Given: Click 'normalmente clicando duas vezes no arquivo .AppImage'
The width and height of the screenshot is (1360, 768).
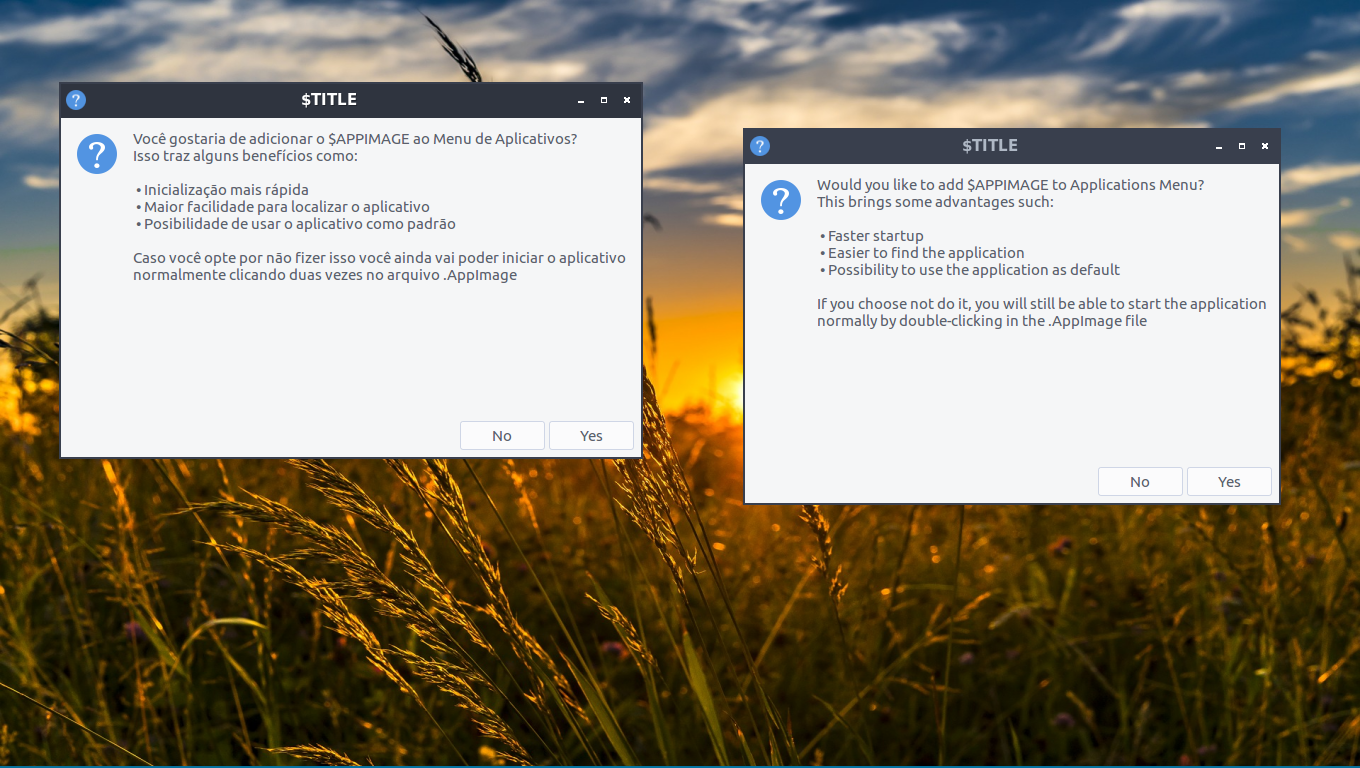Looking at the screenshot, I should [325, 275].
